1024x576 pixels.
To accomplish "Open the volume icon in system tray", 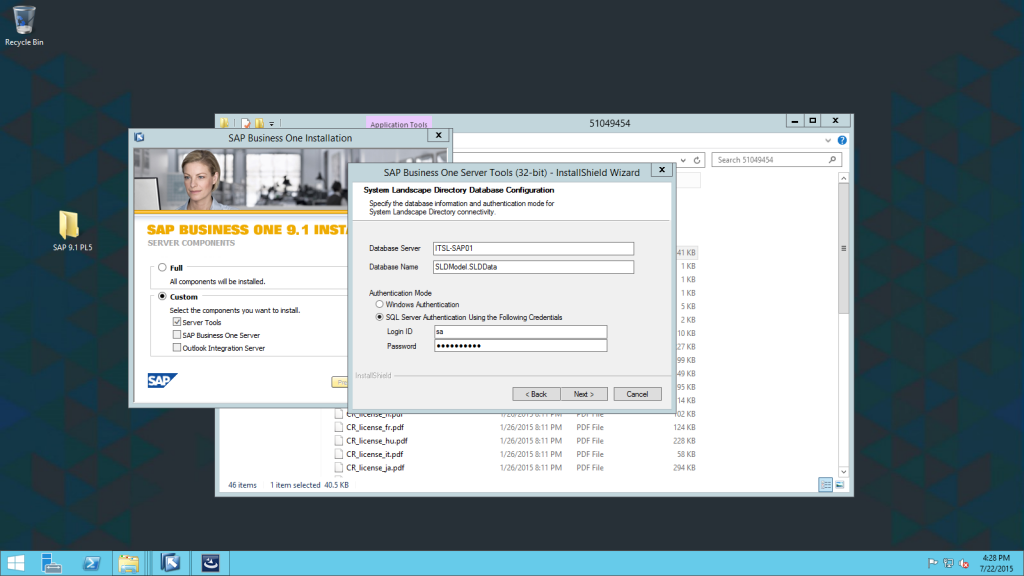I will pos(964,563).
